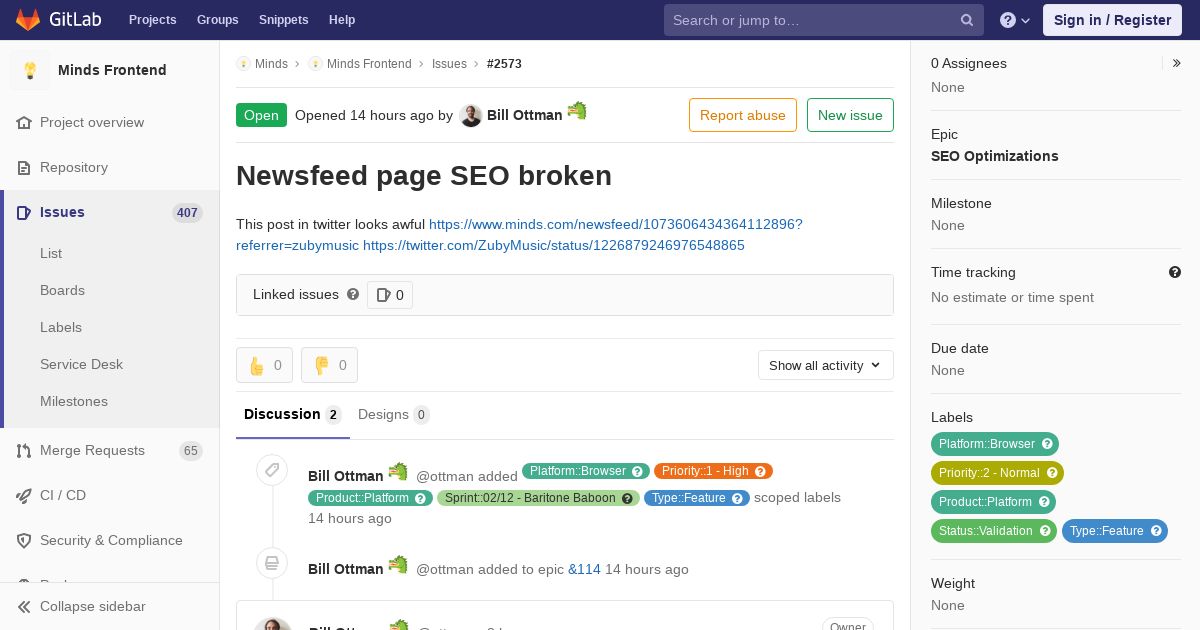Switch to the Discussion tab
This screenshot has height=630, width=1200.
[293, 414]
